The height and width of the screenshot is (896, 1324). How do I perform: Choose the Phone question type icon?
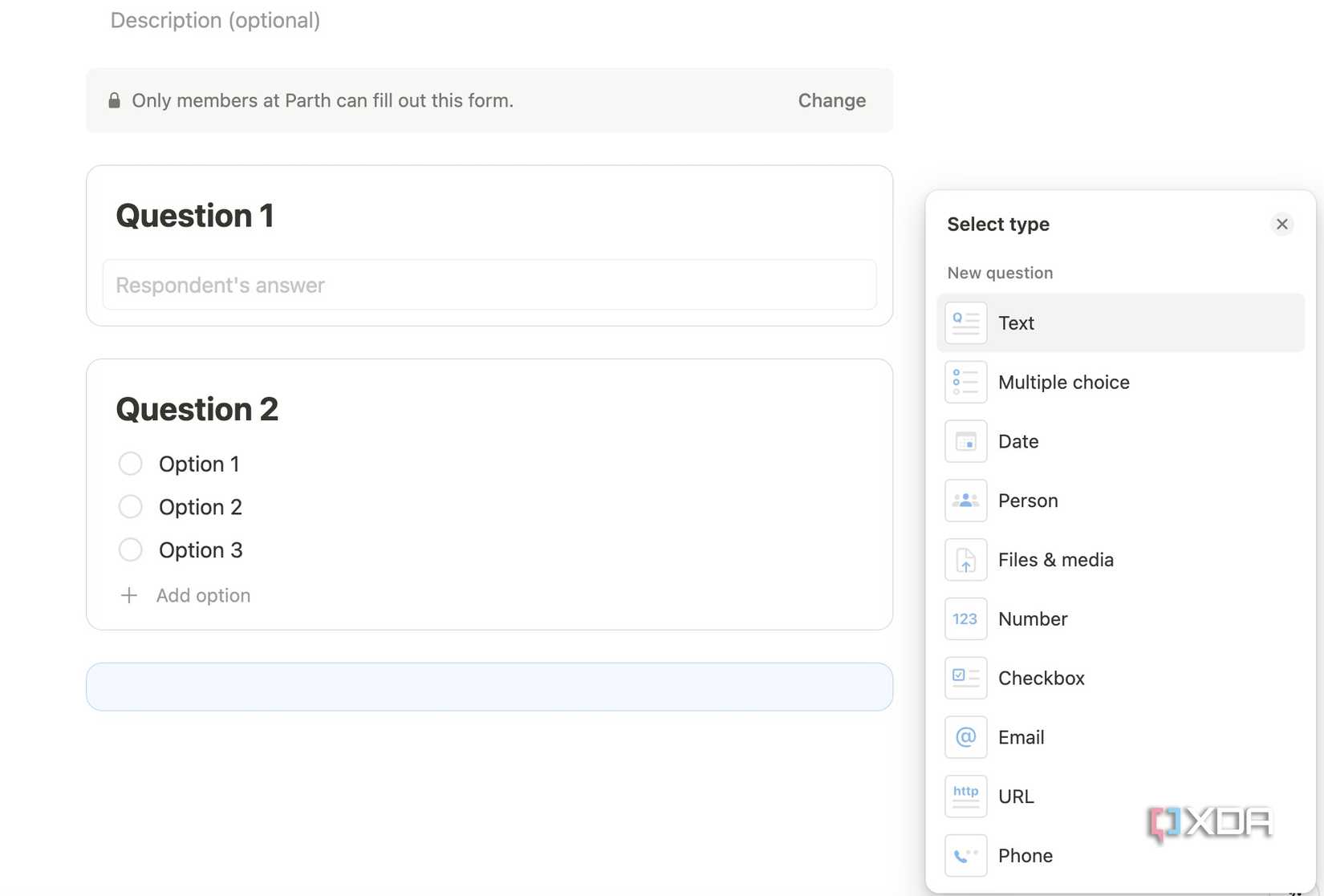(965, 855)
